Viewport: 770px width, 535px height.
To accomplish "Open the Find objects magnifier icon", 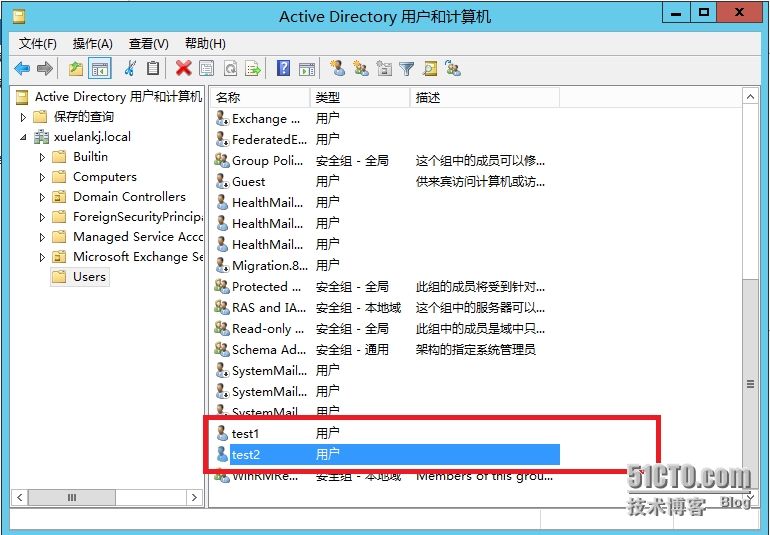I will click(430, 68).
